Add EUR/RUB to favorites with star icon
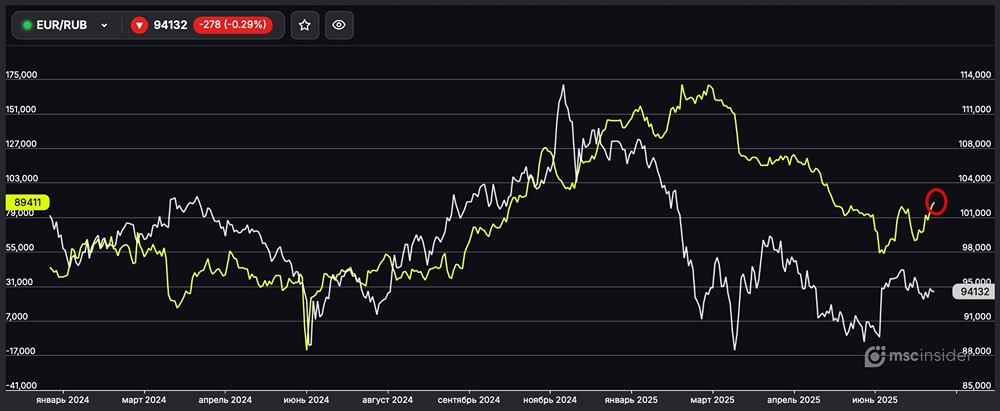 point(305,26)
